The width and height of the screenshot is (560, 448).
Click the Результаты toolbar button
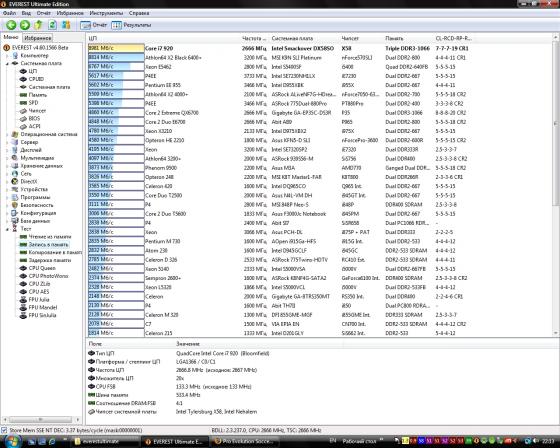(x=131, y=25)
